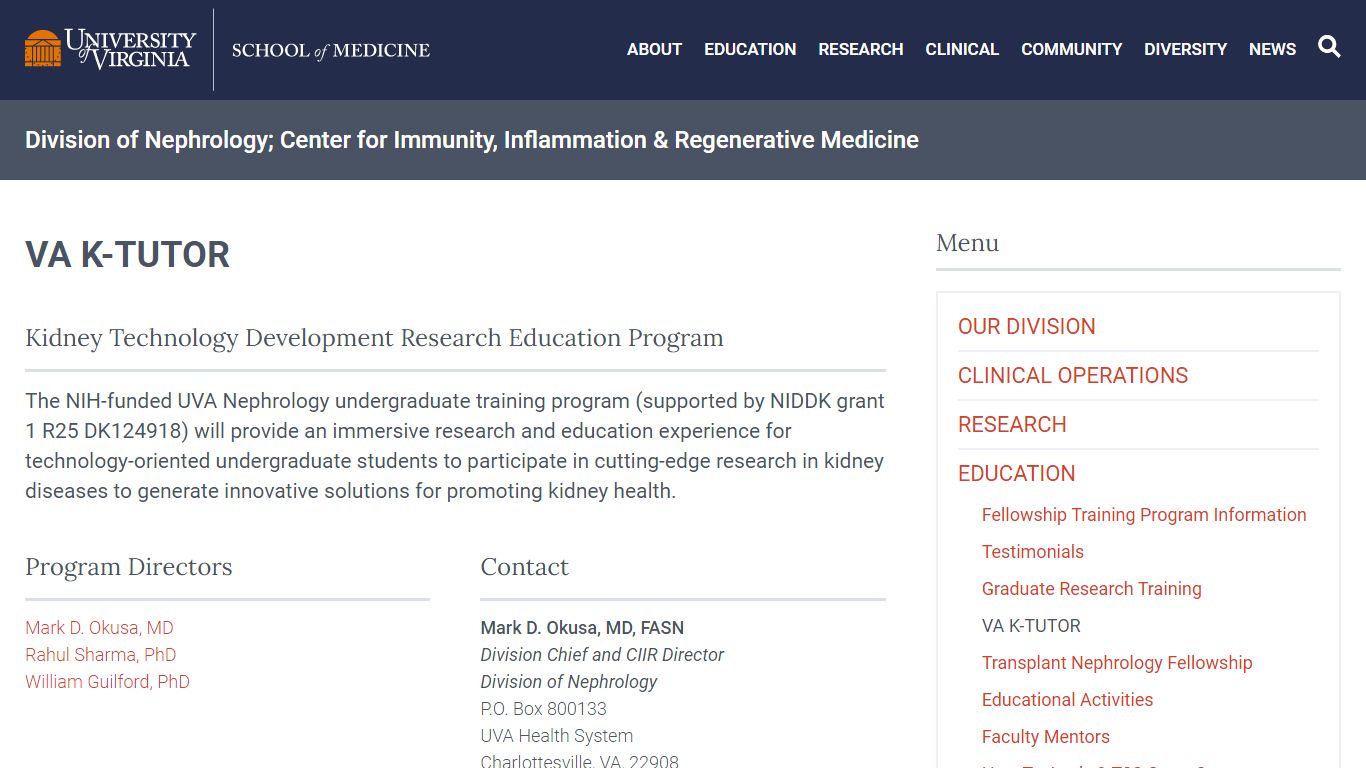Viewport: 1366px width, 768px height.
Task: Click 'Charlottesville, VA, 22908' address line
Action: click(x=579, y=762)
